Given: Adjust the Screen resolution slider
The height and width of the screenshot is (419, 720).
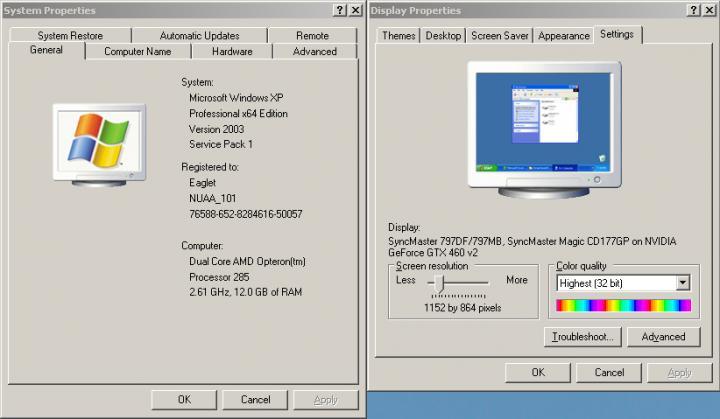Looking at the screenshot, I should pos(436,283).
